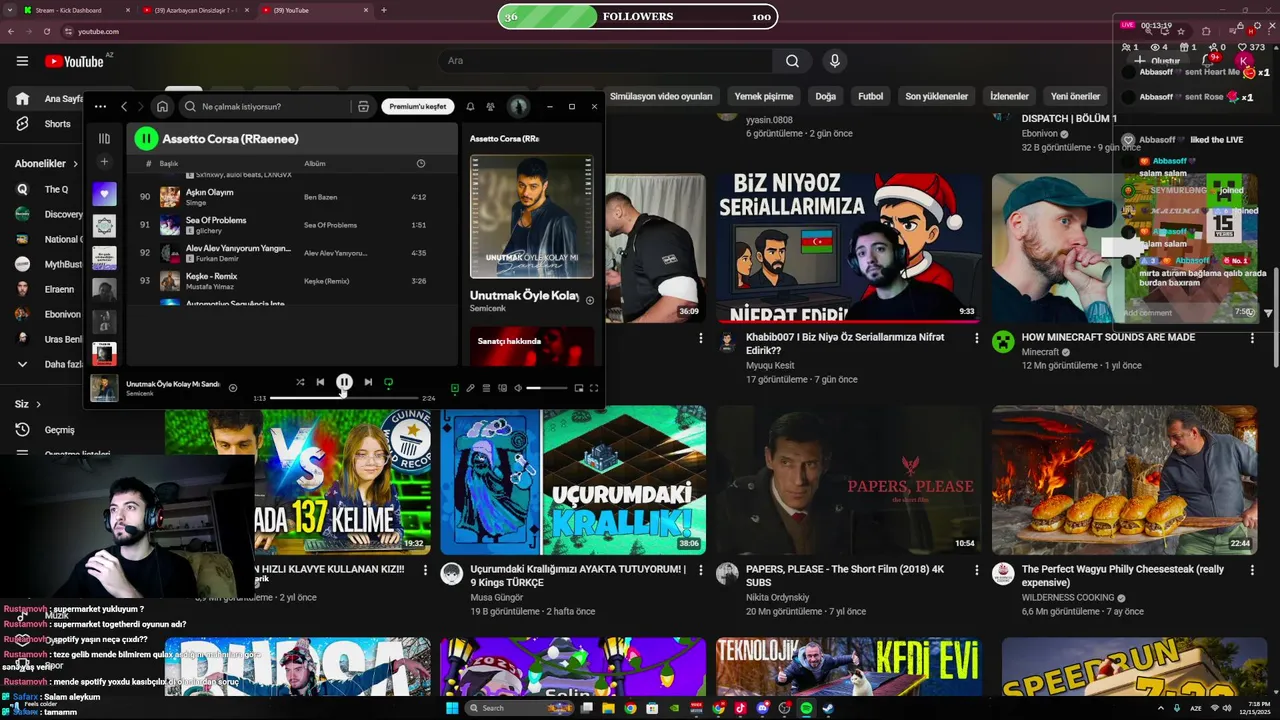Select Son yüklenenler filter chip
Screen dimensions: 1280x720
(937, 96)
